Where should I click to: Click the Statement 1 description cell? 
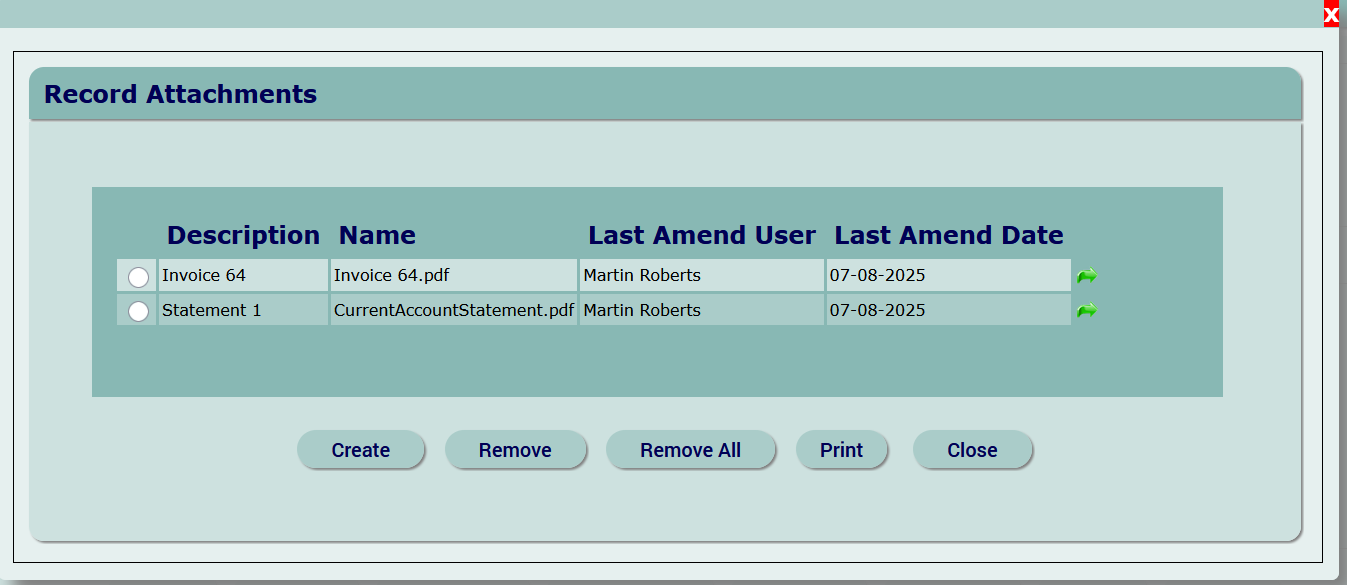pyautogui.click(x=211, y=311)
